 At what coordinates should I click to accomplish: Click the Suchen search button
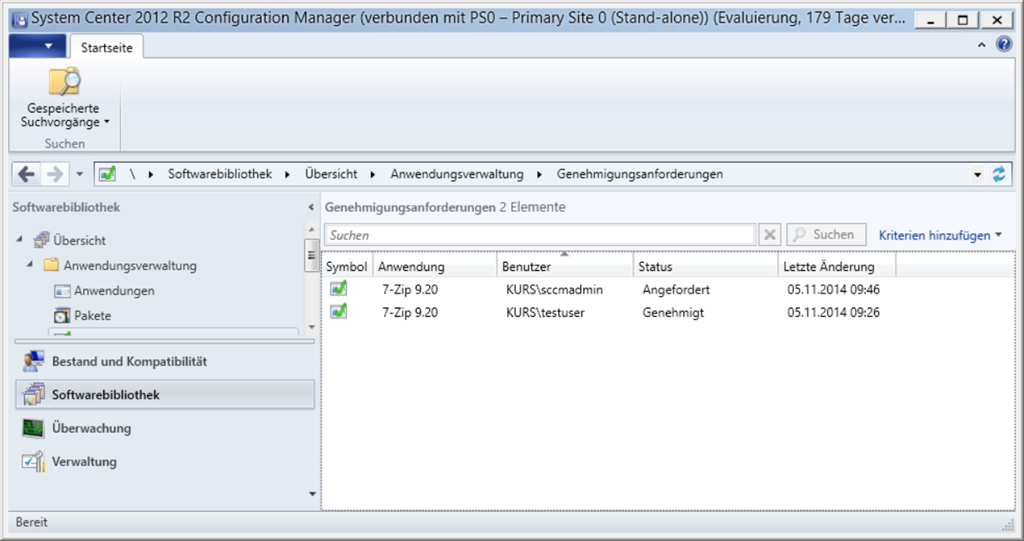pos(826,235)
